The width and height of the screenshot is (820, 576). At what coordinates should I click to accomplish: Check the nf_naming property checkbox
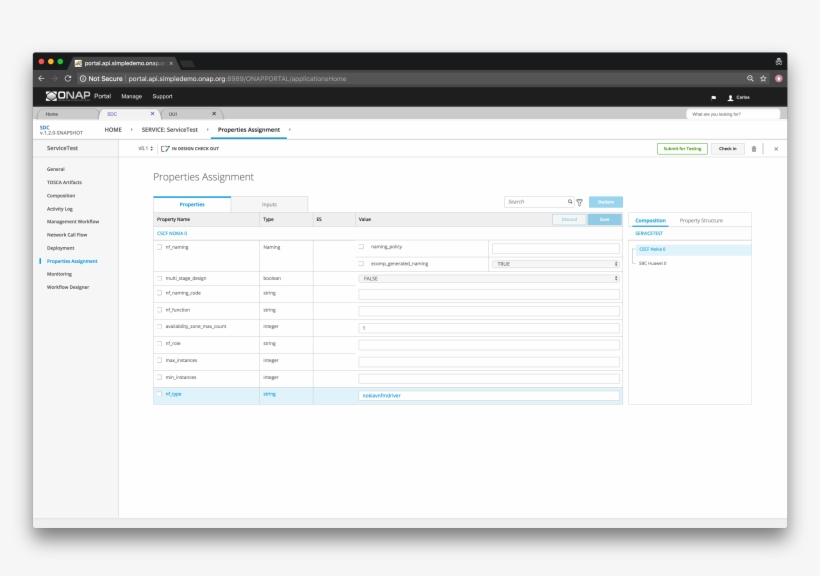(159, 246)
